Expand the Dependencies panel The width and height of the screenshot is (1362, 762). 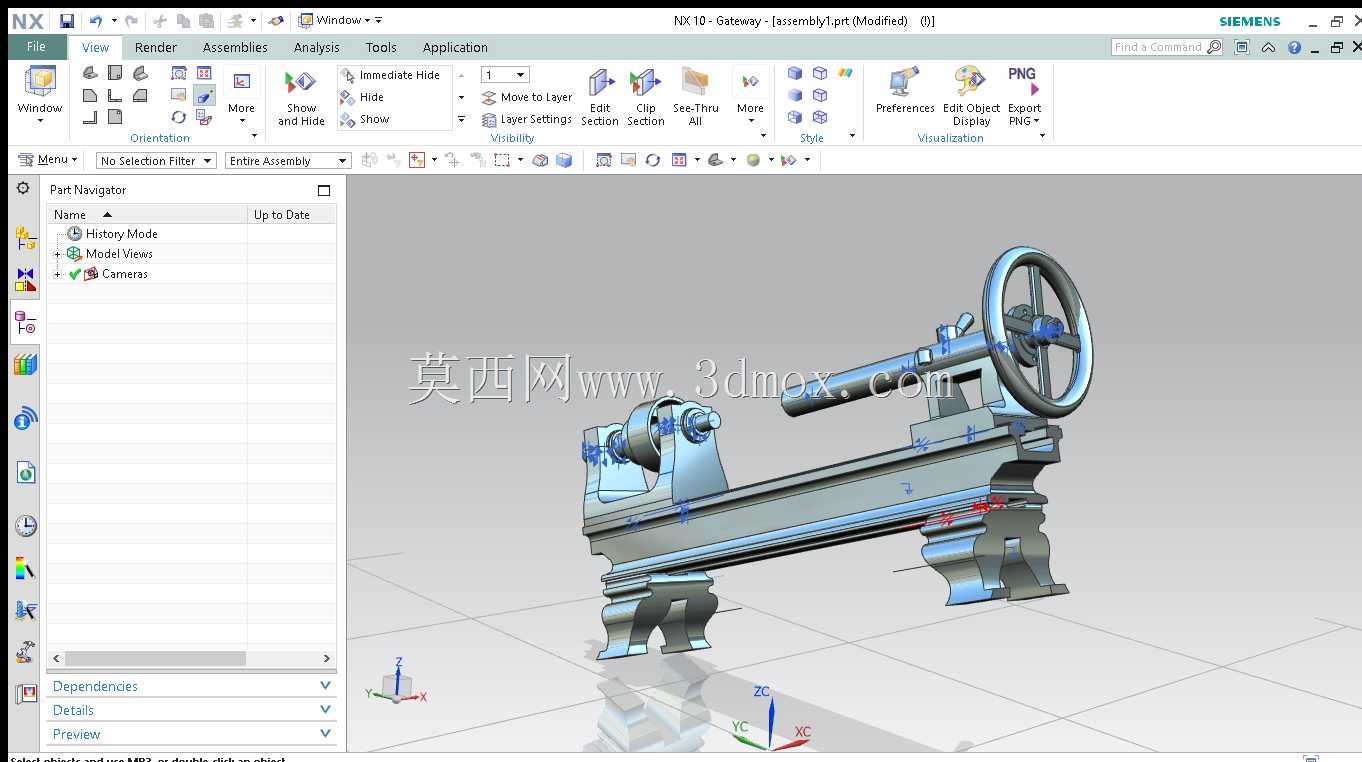coord(192,686)
